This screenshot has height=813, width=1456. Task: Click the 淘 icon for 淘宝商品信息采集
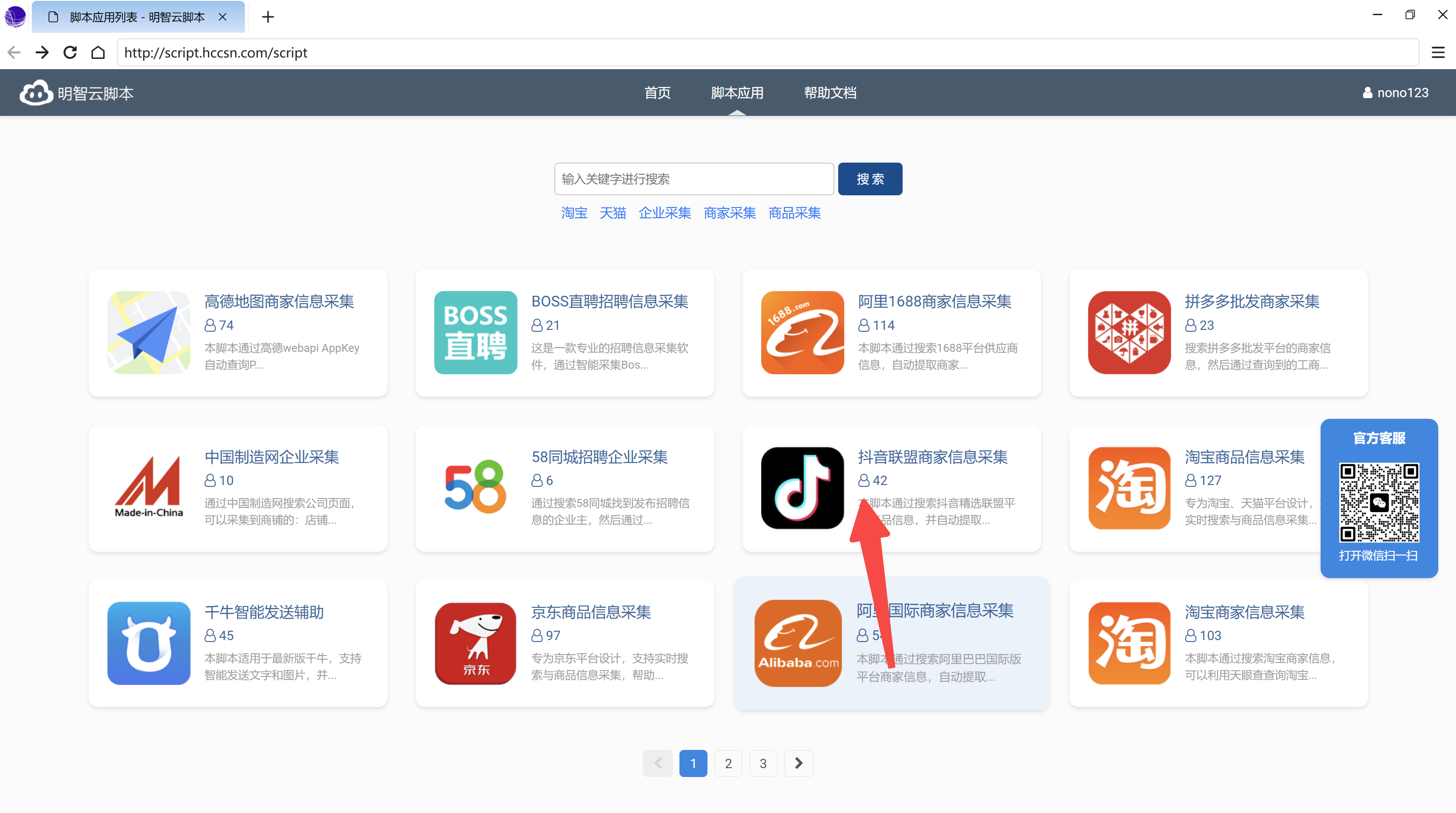click(x=1129, y=488)
